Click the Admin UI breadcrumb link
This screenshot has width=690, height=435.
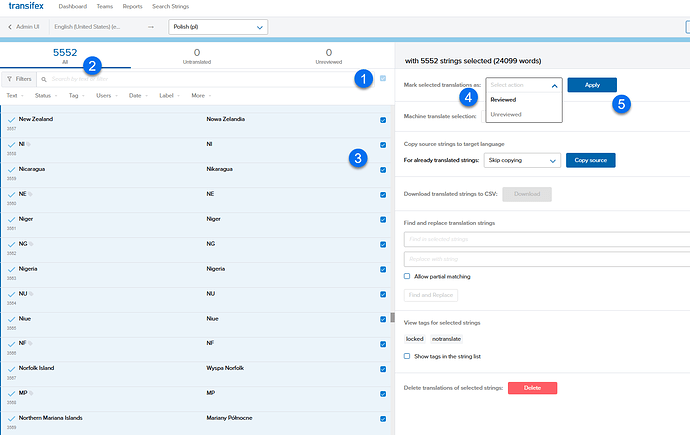point(28,27)
